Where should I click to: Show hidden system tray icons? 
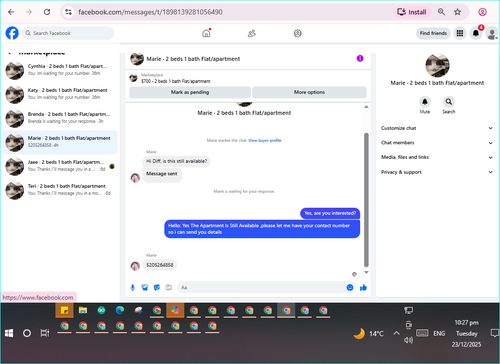pyautogui.click(x=396, y=333)
